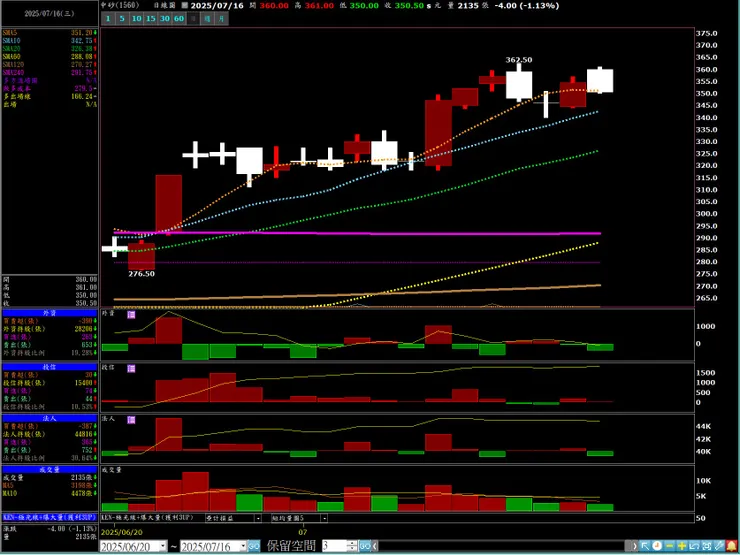This screenshot has width=740, height=555.
Task: Click the undo/return arrow icon
Action: click(x=694, y=546)
